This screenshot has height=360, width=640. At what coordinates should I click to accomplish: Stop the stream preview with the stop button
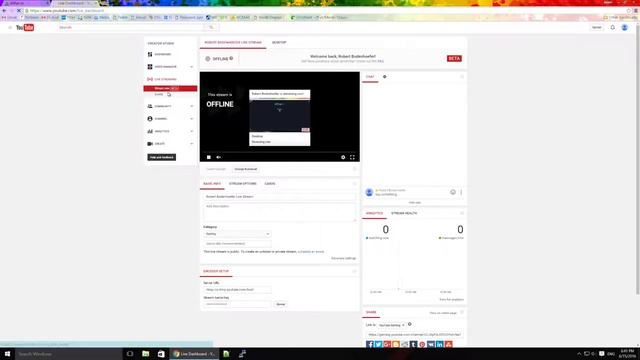coord(209,157)
